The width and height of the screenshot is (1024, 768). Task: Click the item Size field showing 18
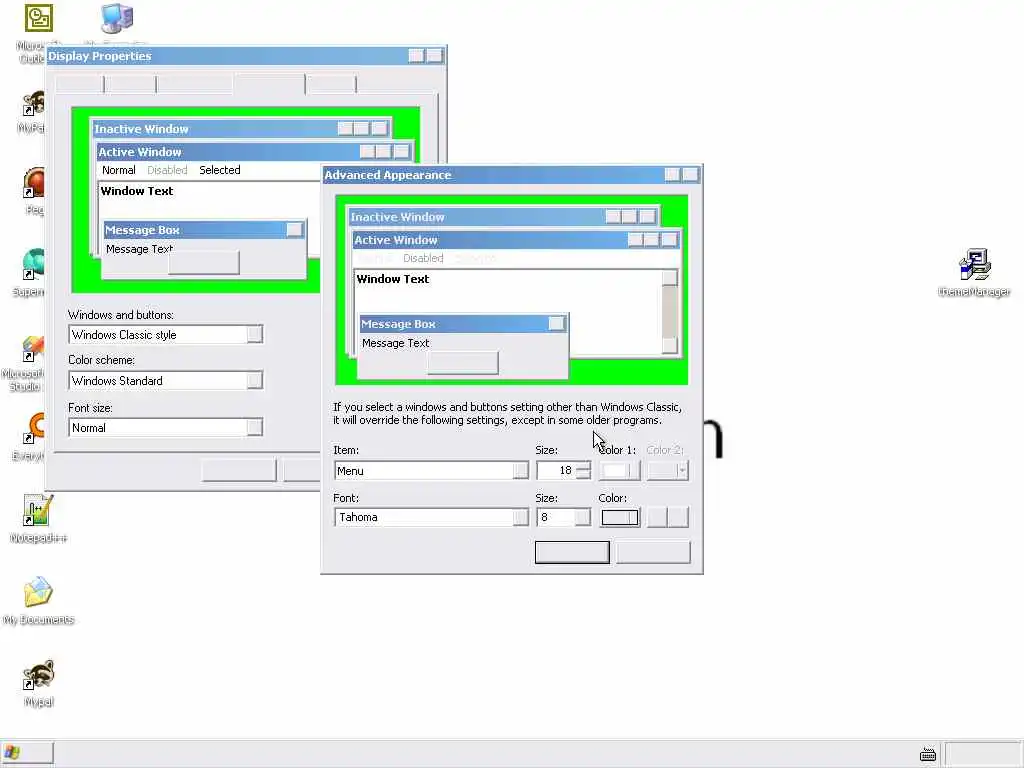(x=556, y=470)
